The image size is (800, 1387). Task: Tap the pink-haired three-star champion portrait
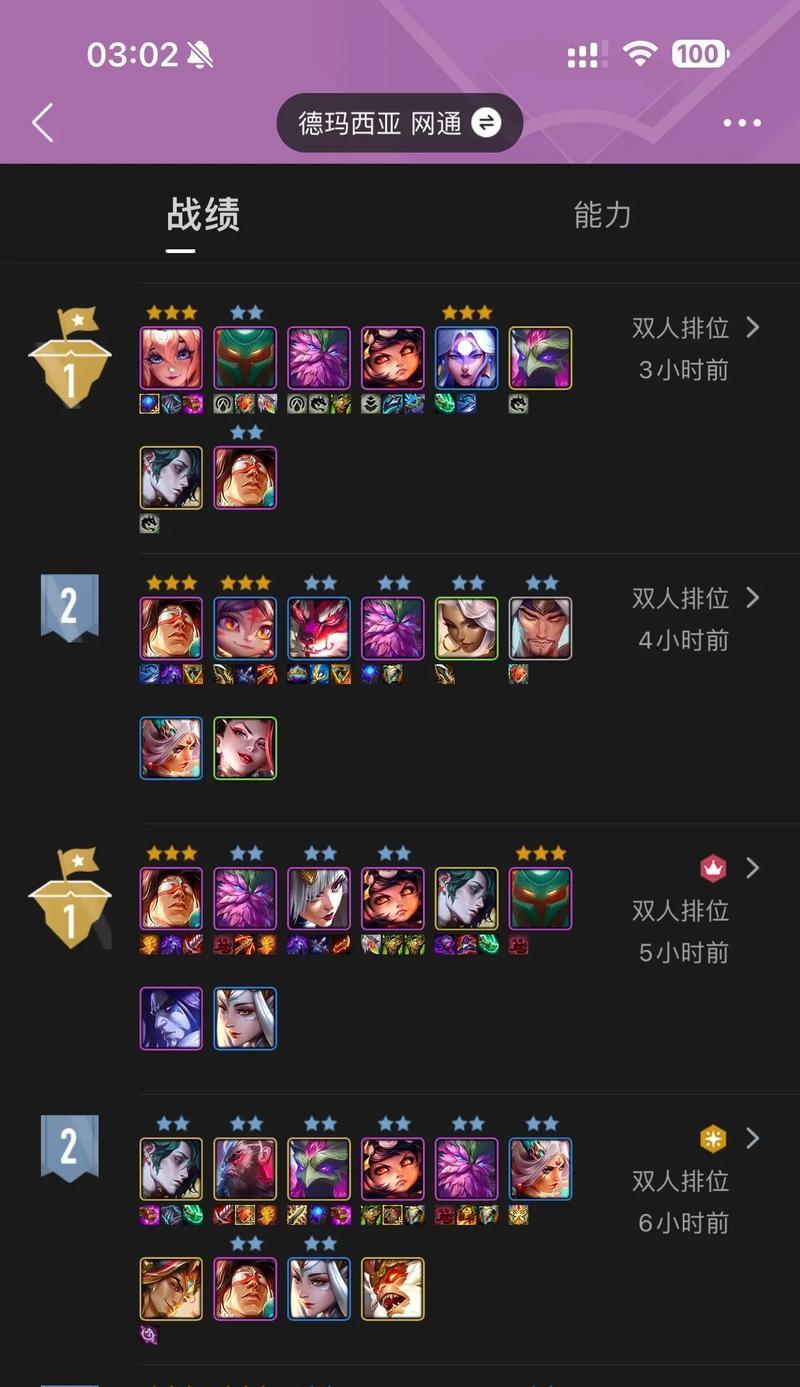(171, 358)
